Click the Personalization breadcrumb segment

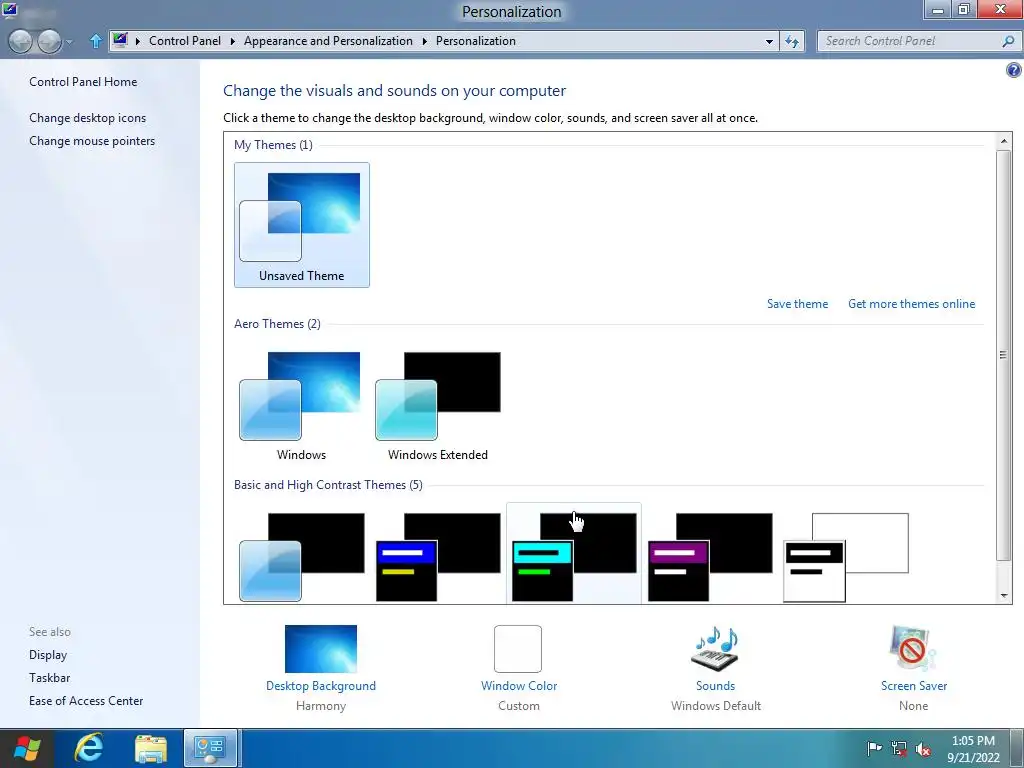pyautogui.click(x=475, y=40)
